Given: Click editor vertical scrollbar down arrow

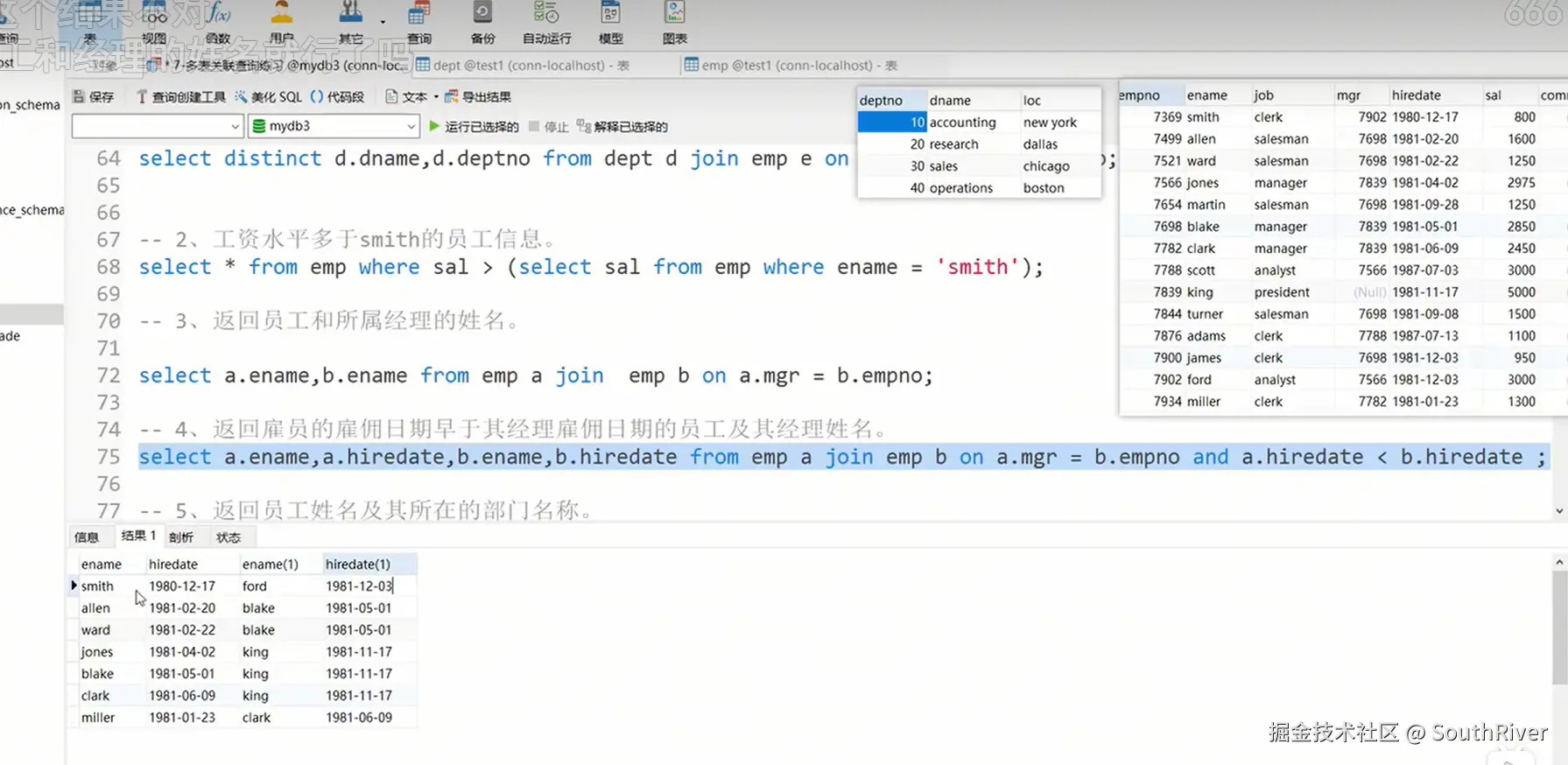Looking at the screenshot, I should click(x=1559, y=511).
